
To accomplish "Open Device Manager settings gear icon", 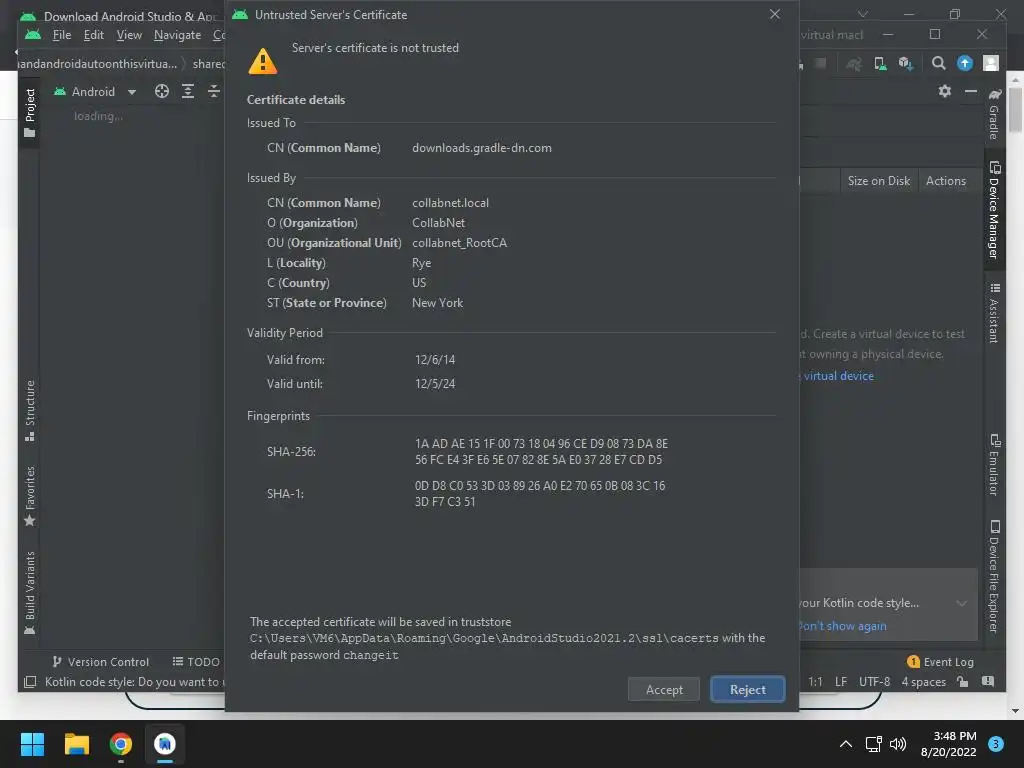I will click(944, 91).
